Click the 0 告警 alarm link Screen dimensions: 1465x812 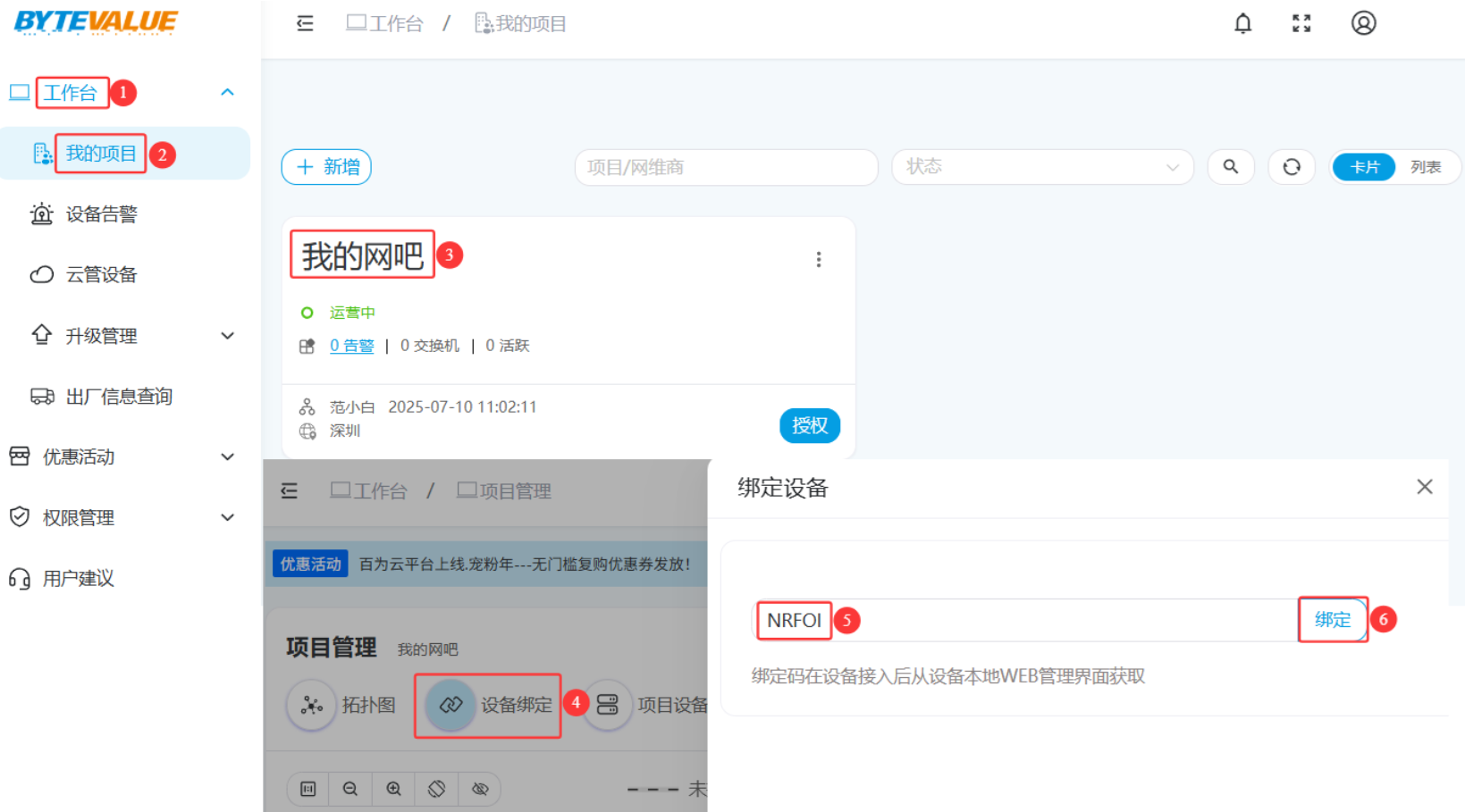coord(351,346)
